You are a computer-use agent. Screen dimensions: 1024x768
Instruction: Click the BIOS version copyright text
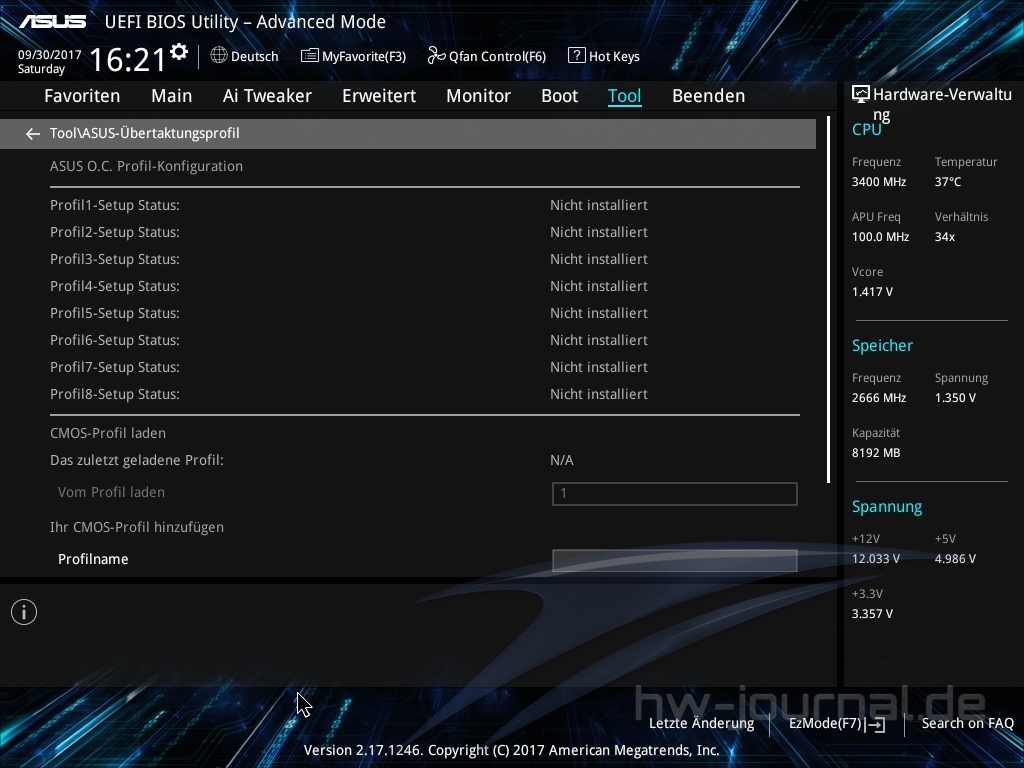[x=511, y=750]
